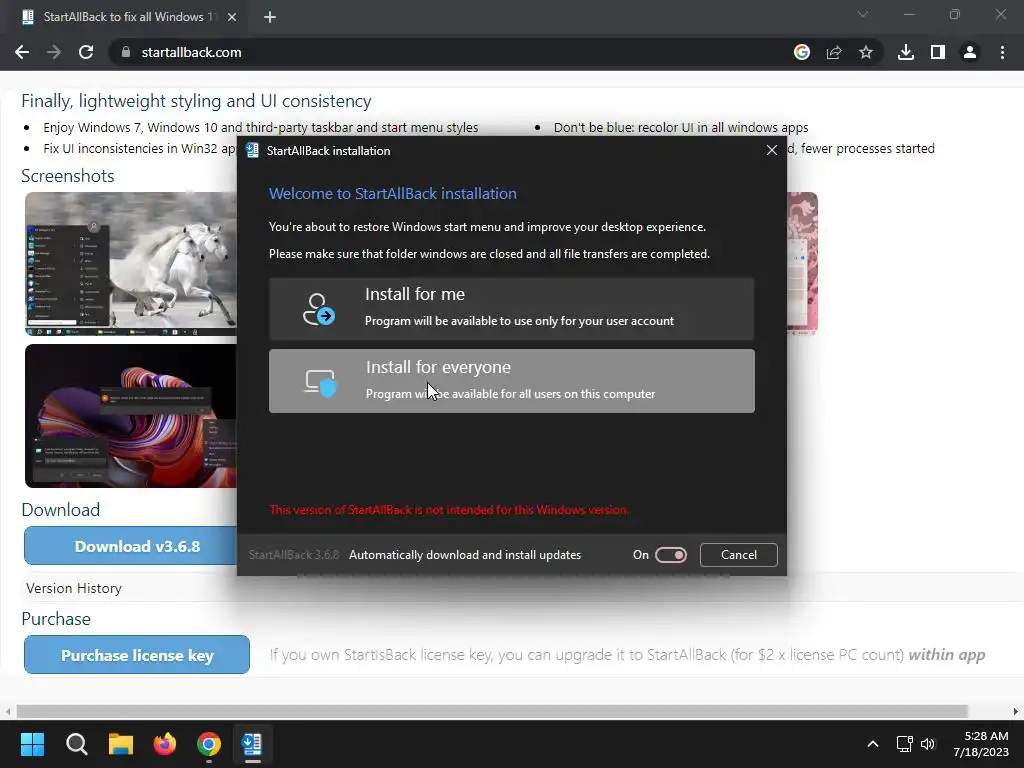Viewport: 1024px width, 768px height.
Task: Click the StartAllBack installer title icon
Action: pos(252,150)
